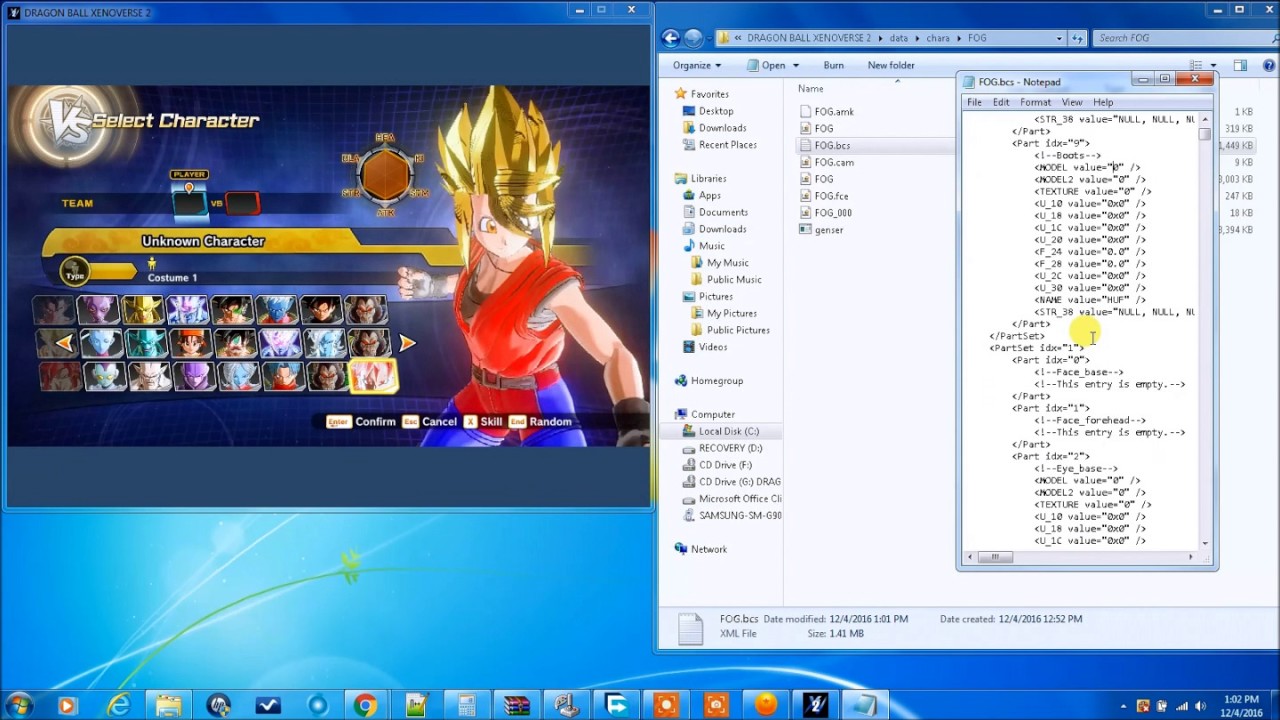
Task: Refresh the FOG folder view
Action: pyautogui.click(x=1078, y=38)
